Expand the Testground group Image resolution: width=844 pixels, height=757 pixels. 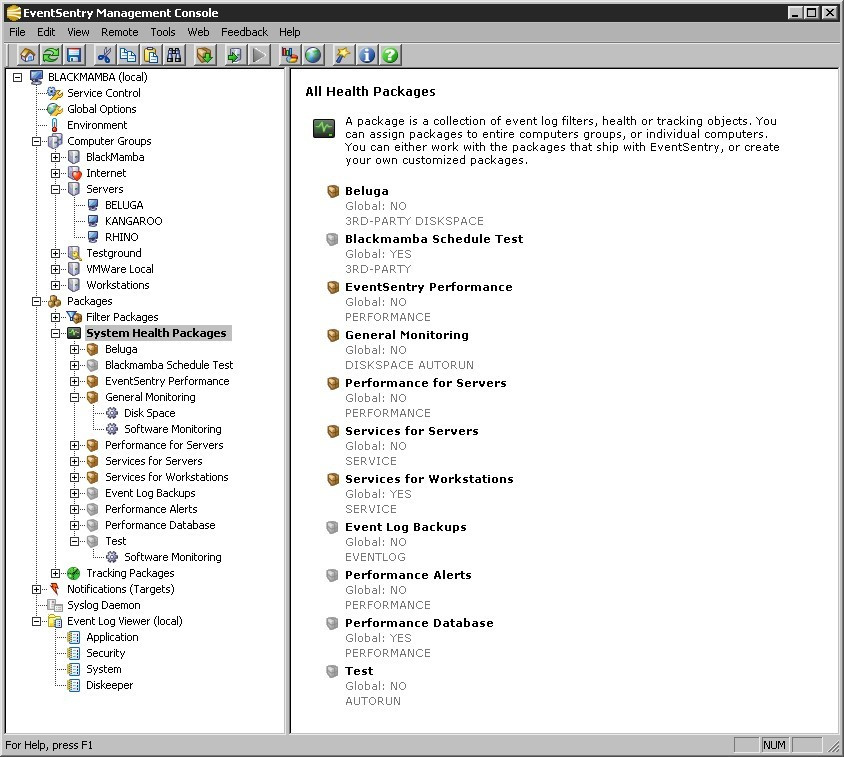[55, 254]
